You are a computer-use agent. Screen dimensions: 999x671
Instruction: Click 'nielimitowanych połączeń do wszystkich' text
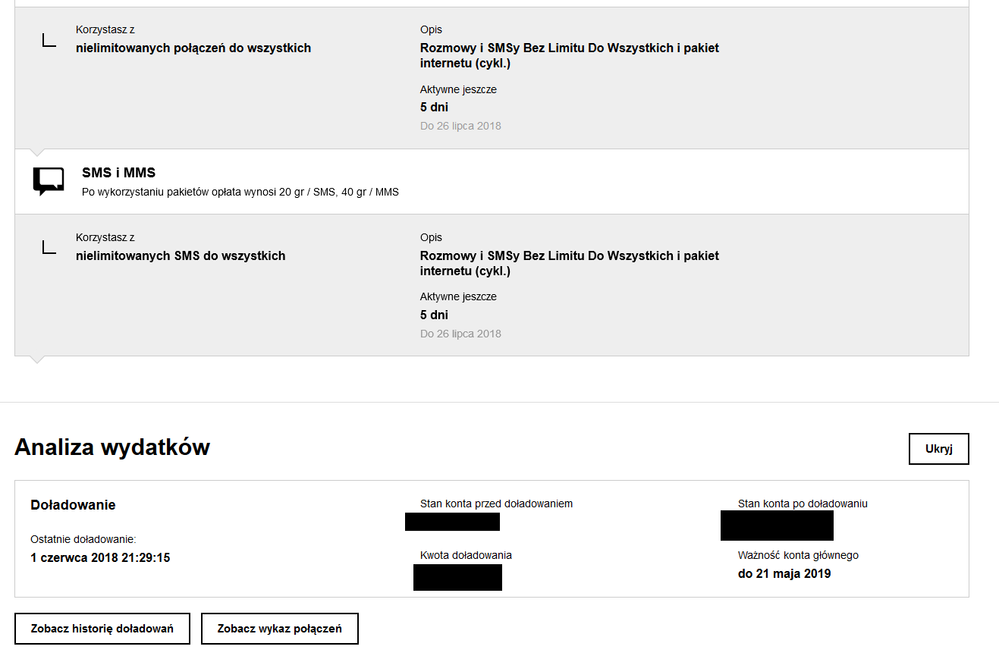[193, 48]
